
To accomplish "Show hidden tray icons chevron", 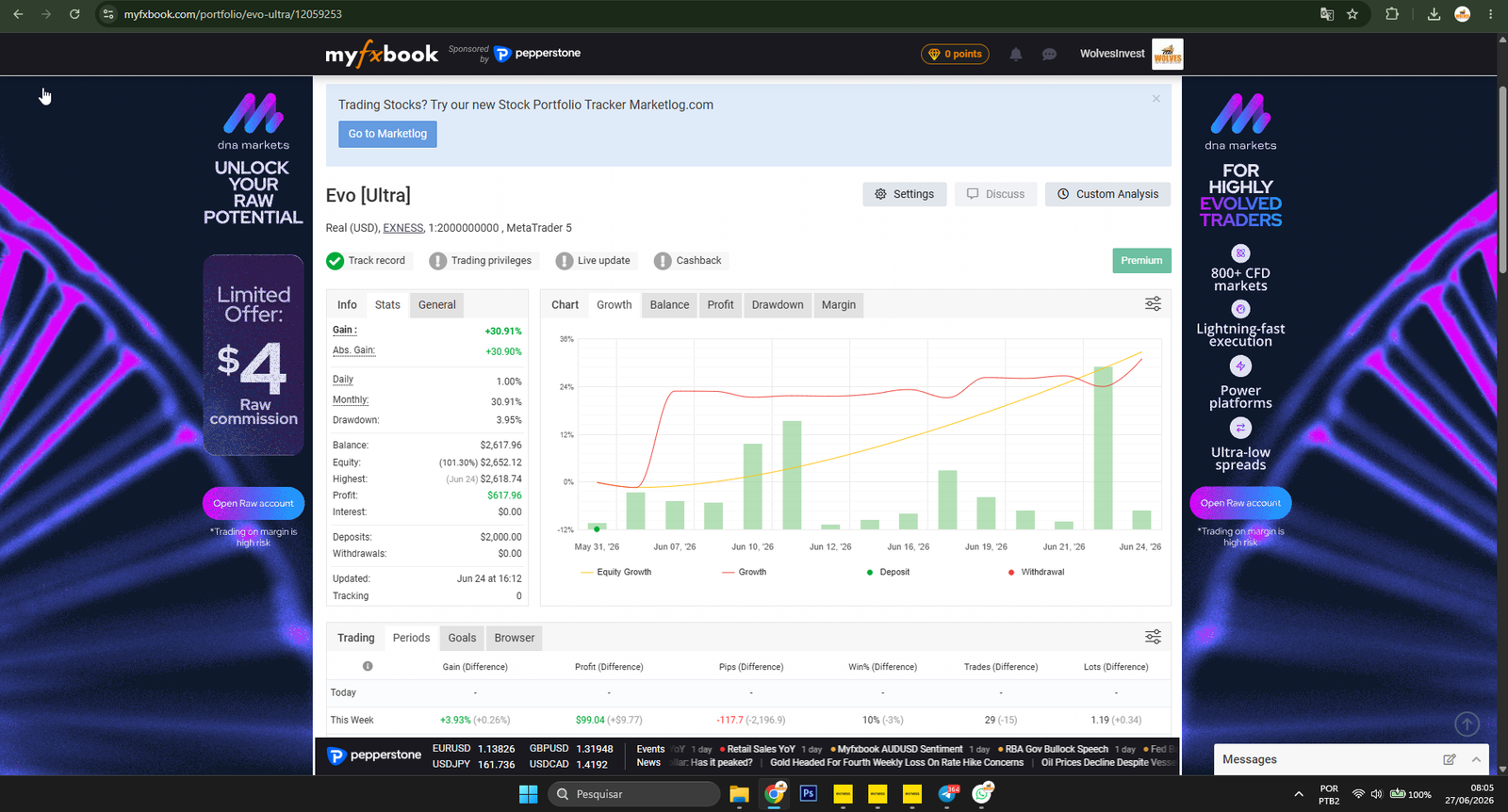I will click(1299, 794).
